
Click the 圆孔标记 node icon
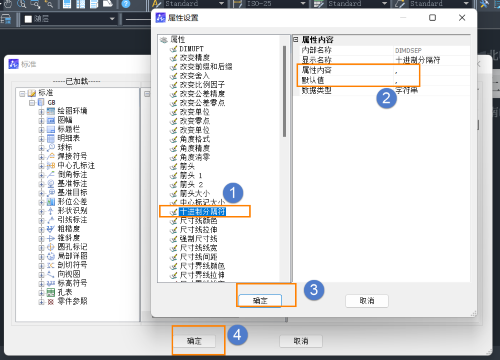51,247
